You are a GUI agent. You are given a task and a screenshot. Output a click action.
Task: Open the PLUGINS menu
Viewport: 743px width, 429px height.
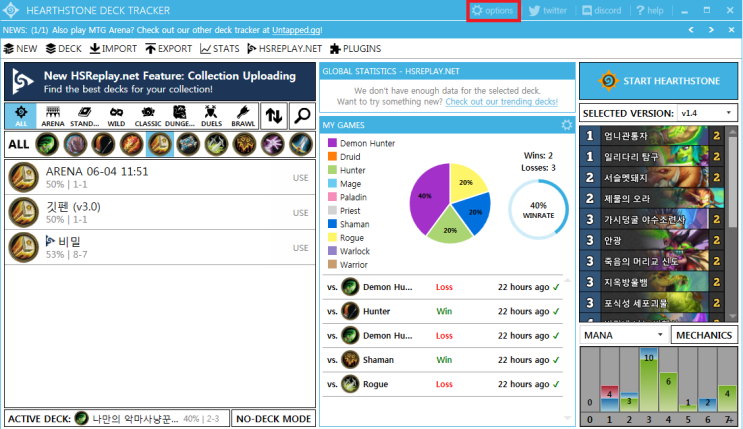(355, 49)
